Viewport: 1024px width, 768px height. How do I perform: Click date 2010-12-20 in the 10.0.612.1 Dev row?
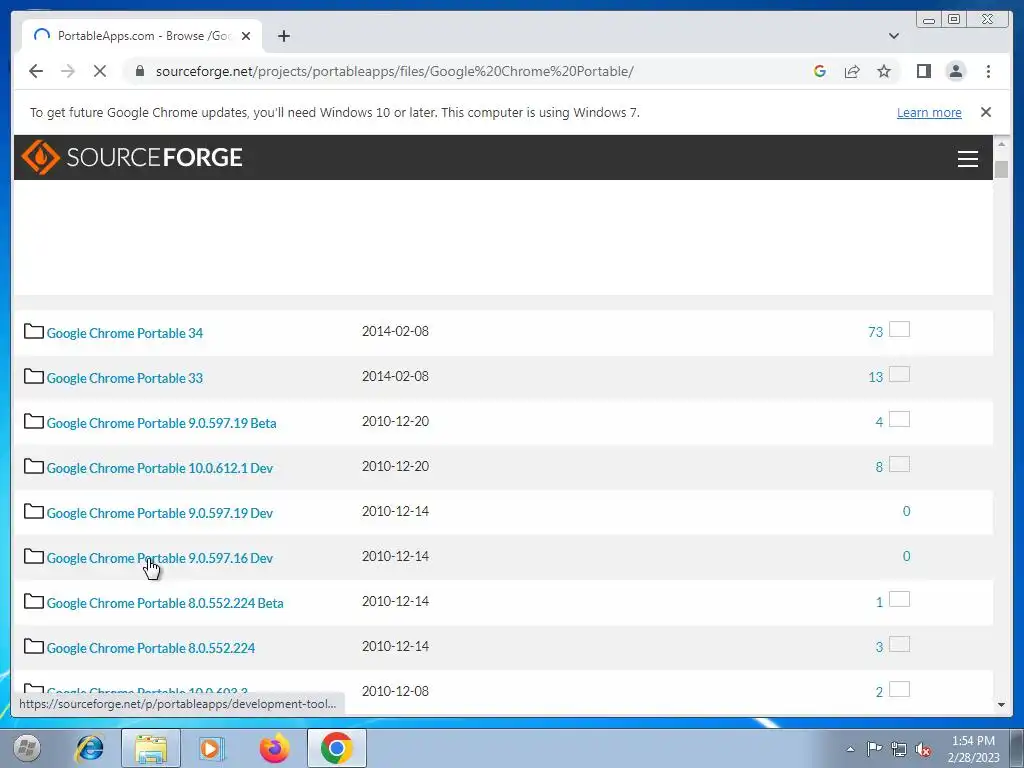(x=395, y=466)
